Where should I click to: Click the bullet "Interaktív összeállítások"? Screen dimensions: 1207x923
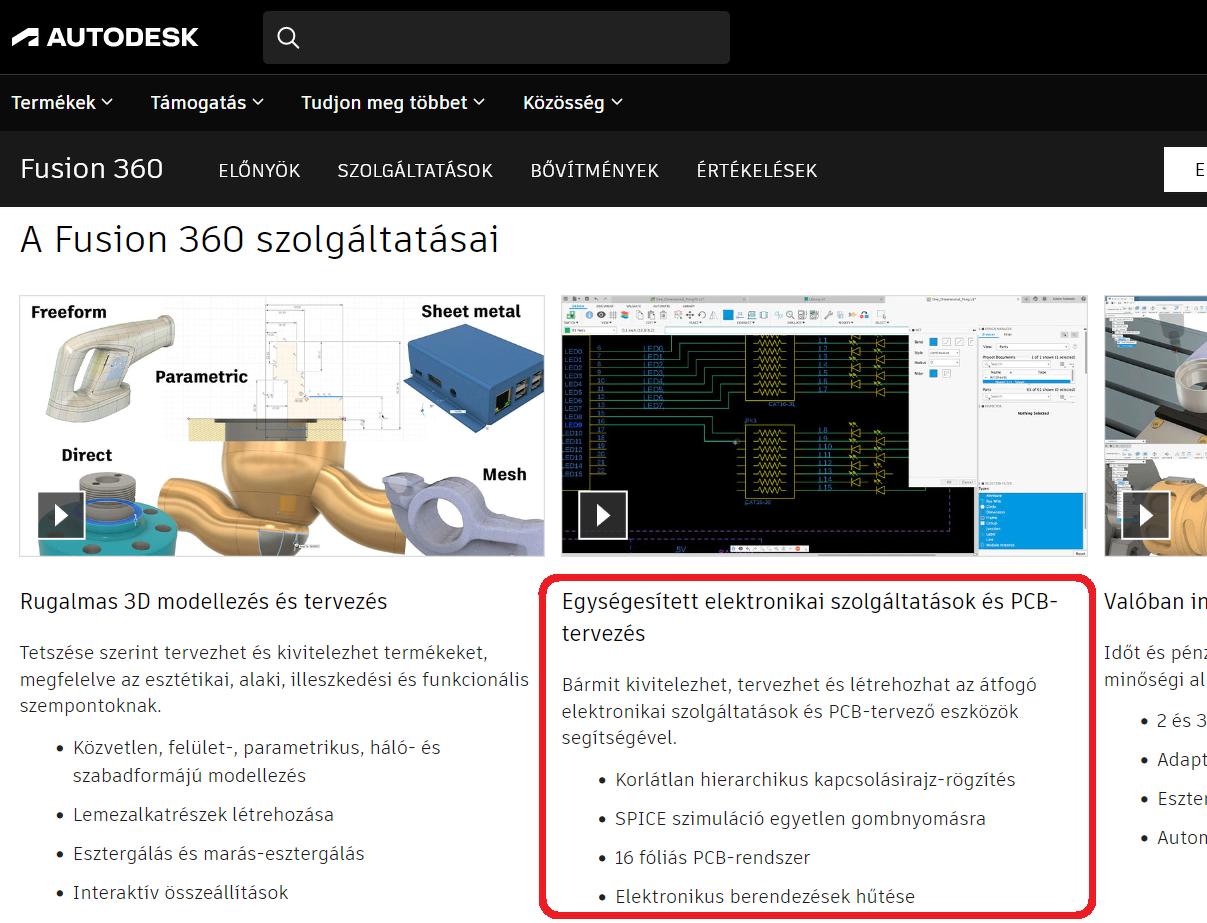[180, 892]
